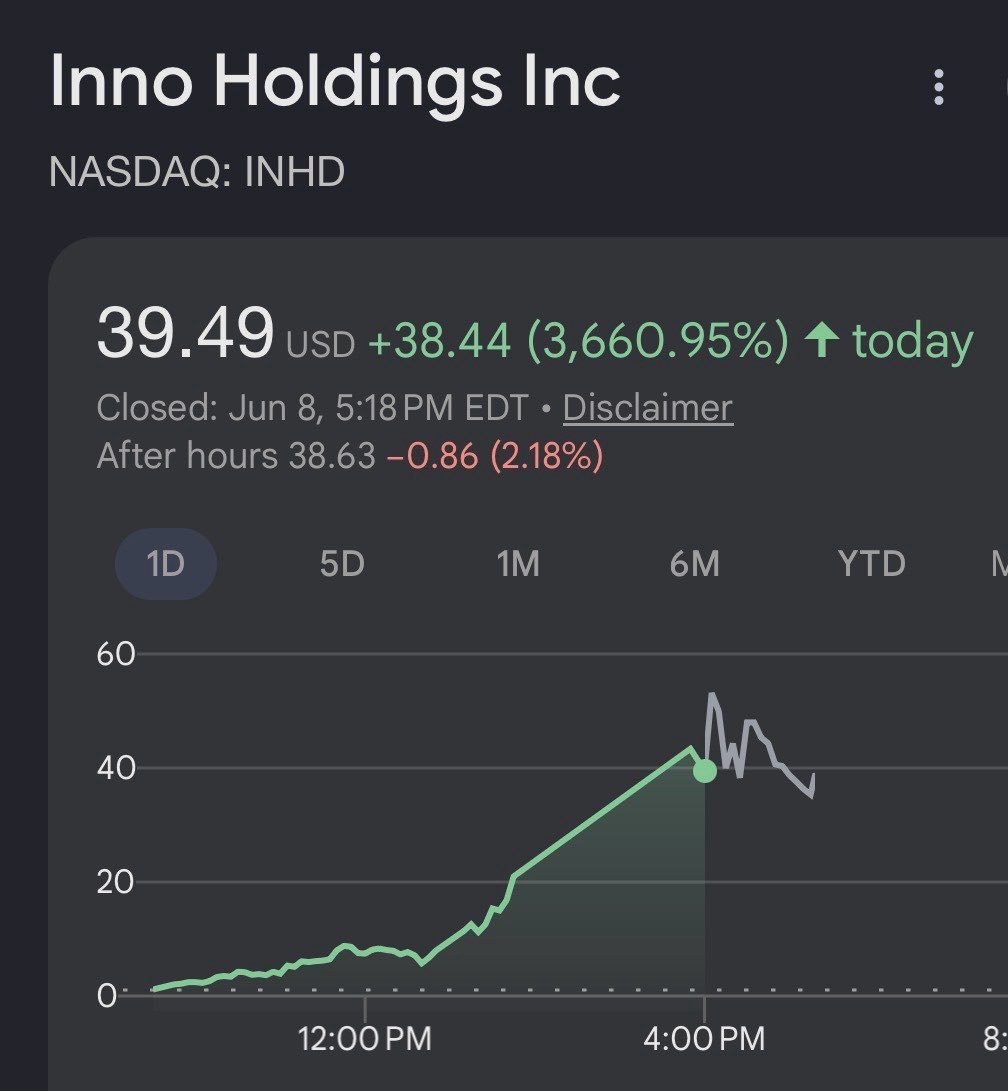Click the 12:00 PM time axis marker
The width and height of the screenshot is (1008, 1091).
[x=365, y=1039]
